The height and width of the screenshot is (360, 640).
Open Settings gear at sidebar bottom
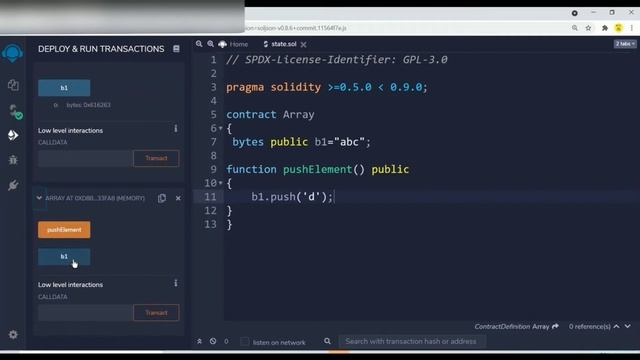point(13,335)
